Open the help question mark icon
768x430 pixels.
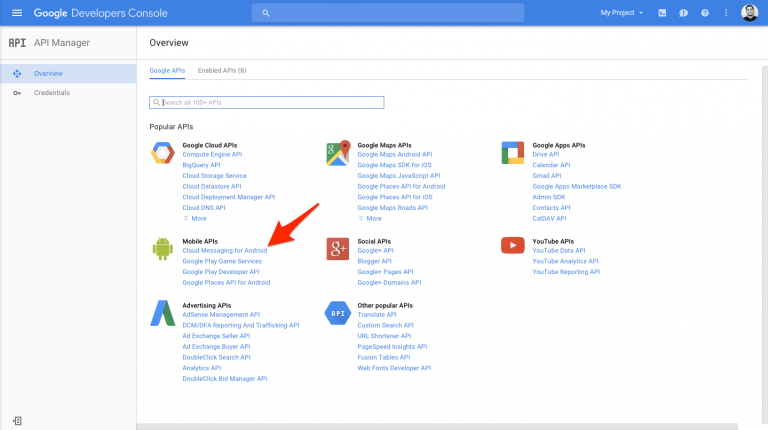pyautogui.click(x=705, y=13)
